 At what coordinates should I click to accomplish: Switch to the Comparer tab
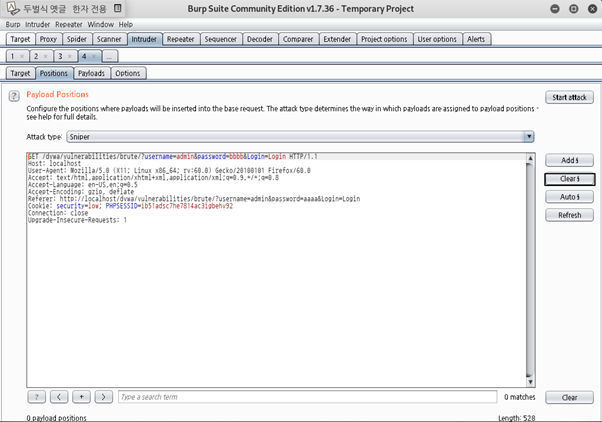click(x=298, y=39)
